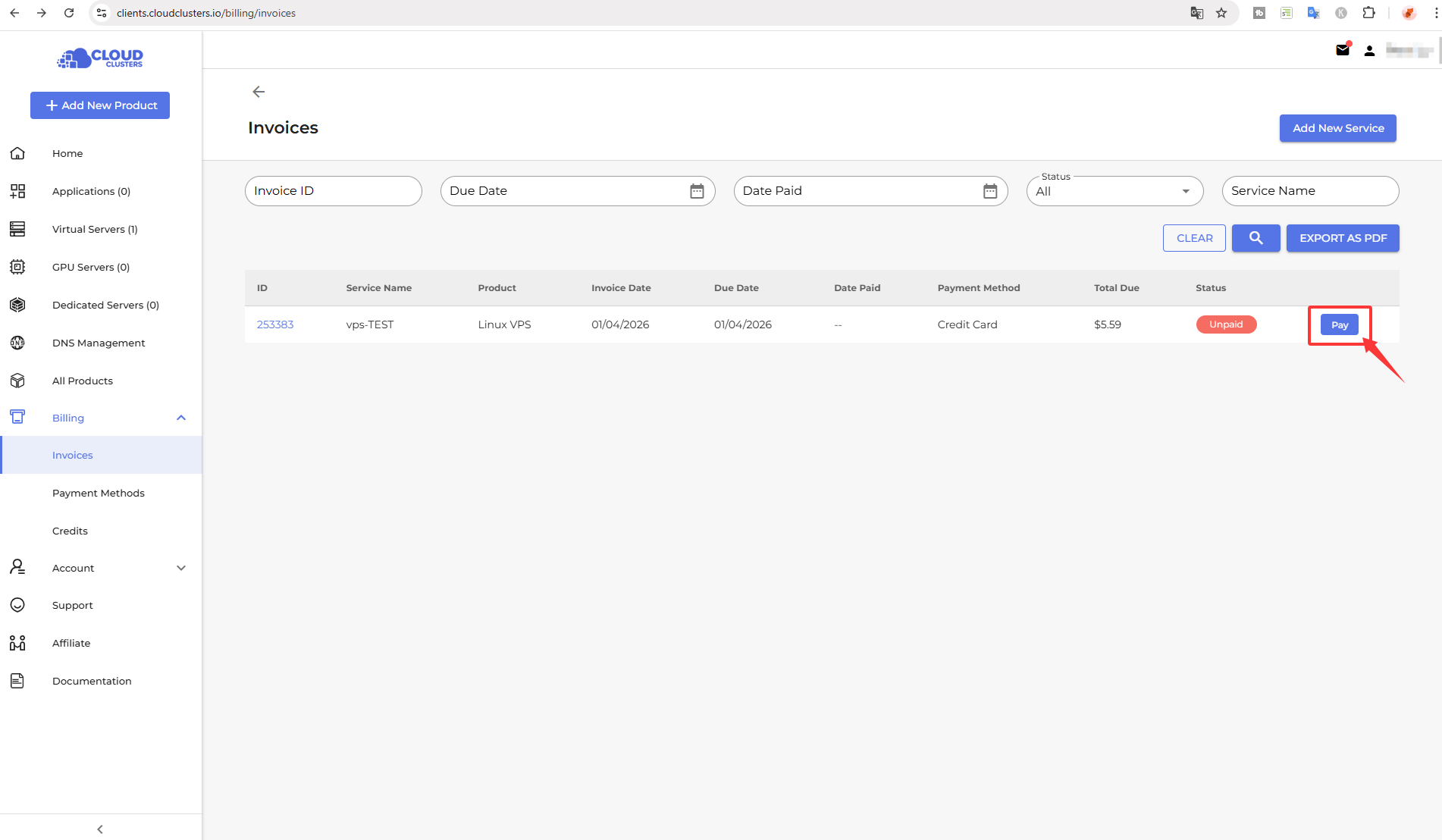
Task: Reload the page in browser
Action: 69,13
